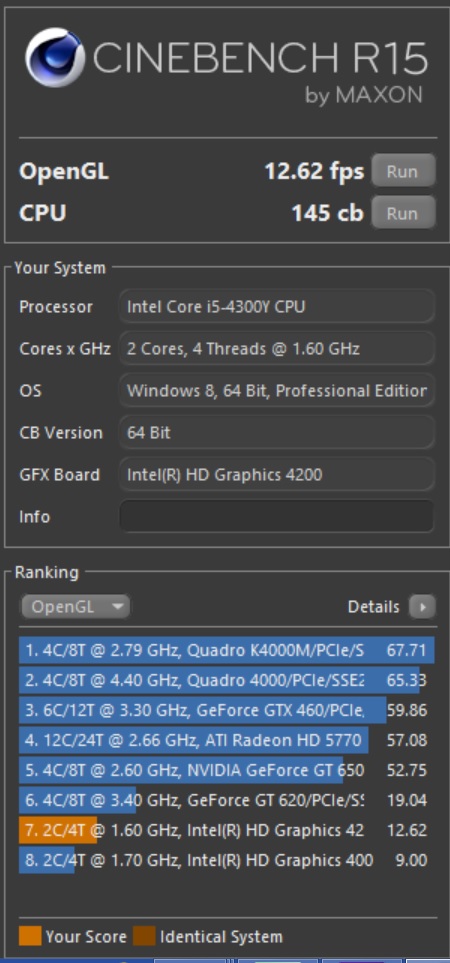Run the CPU benchmark
The image size is (450, 963).
point(403,213)
